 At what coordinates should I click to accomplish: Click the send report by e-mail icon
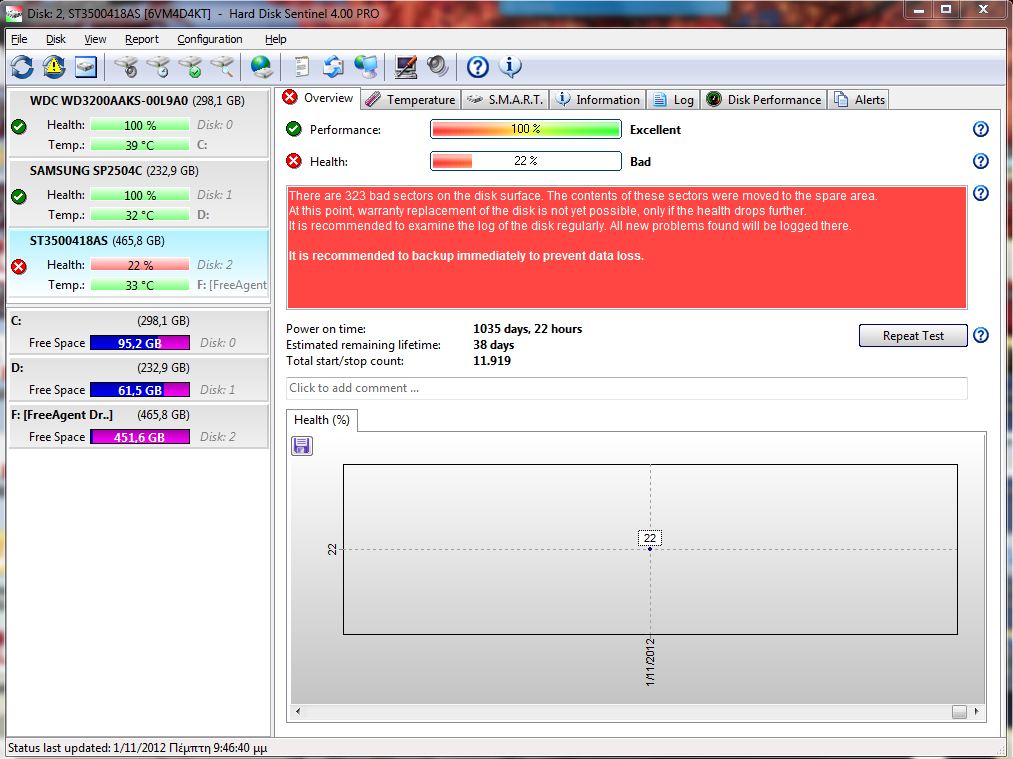[333, 67]
